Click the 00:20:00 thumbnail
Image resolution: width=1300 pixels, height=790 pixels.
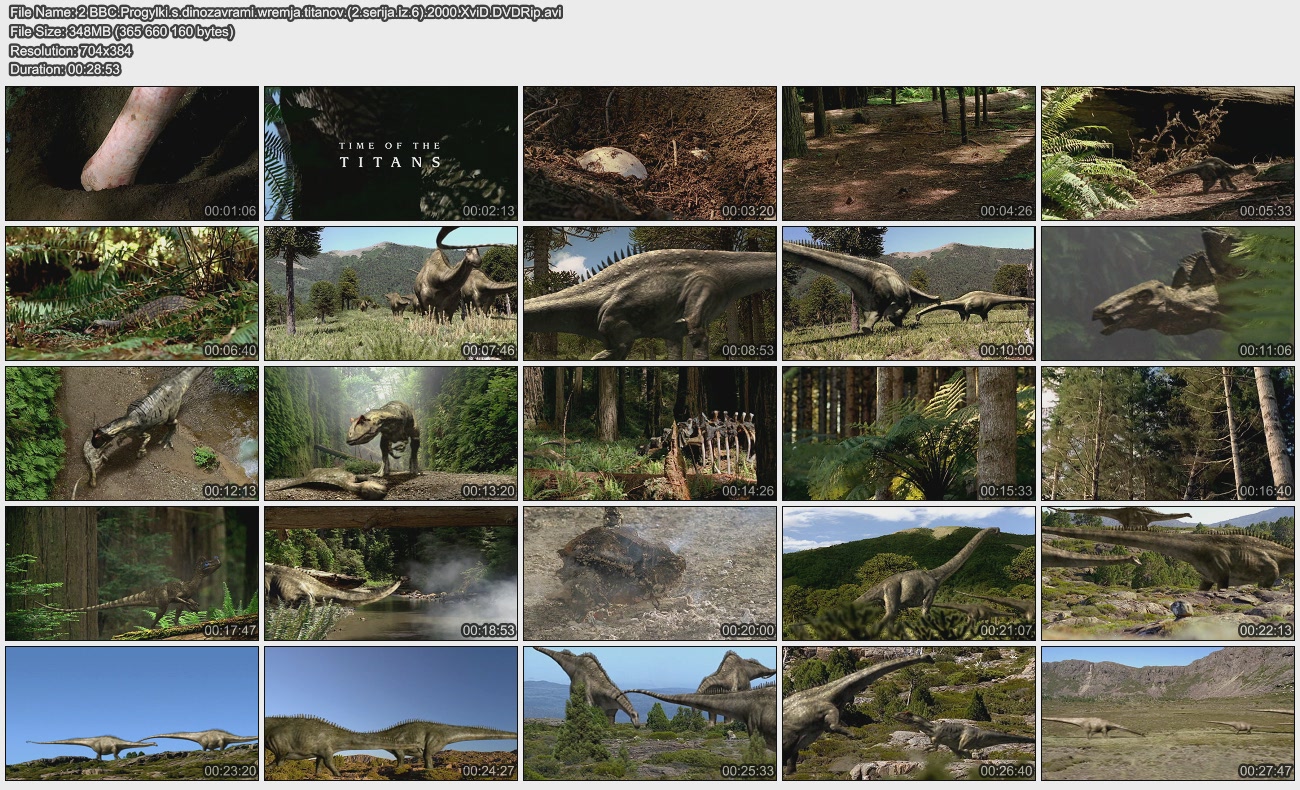[x=650, y=573]
